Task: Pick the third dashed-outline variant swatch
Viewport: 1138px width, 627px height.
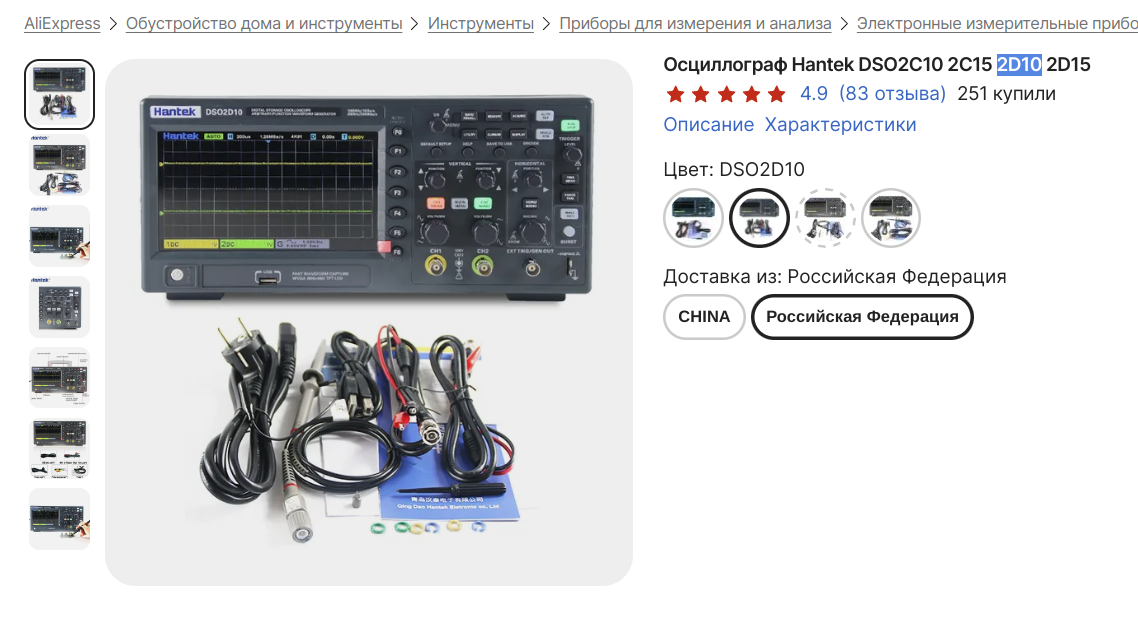Action: coord(825,218)
